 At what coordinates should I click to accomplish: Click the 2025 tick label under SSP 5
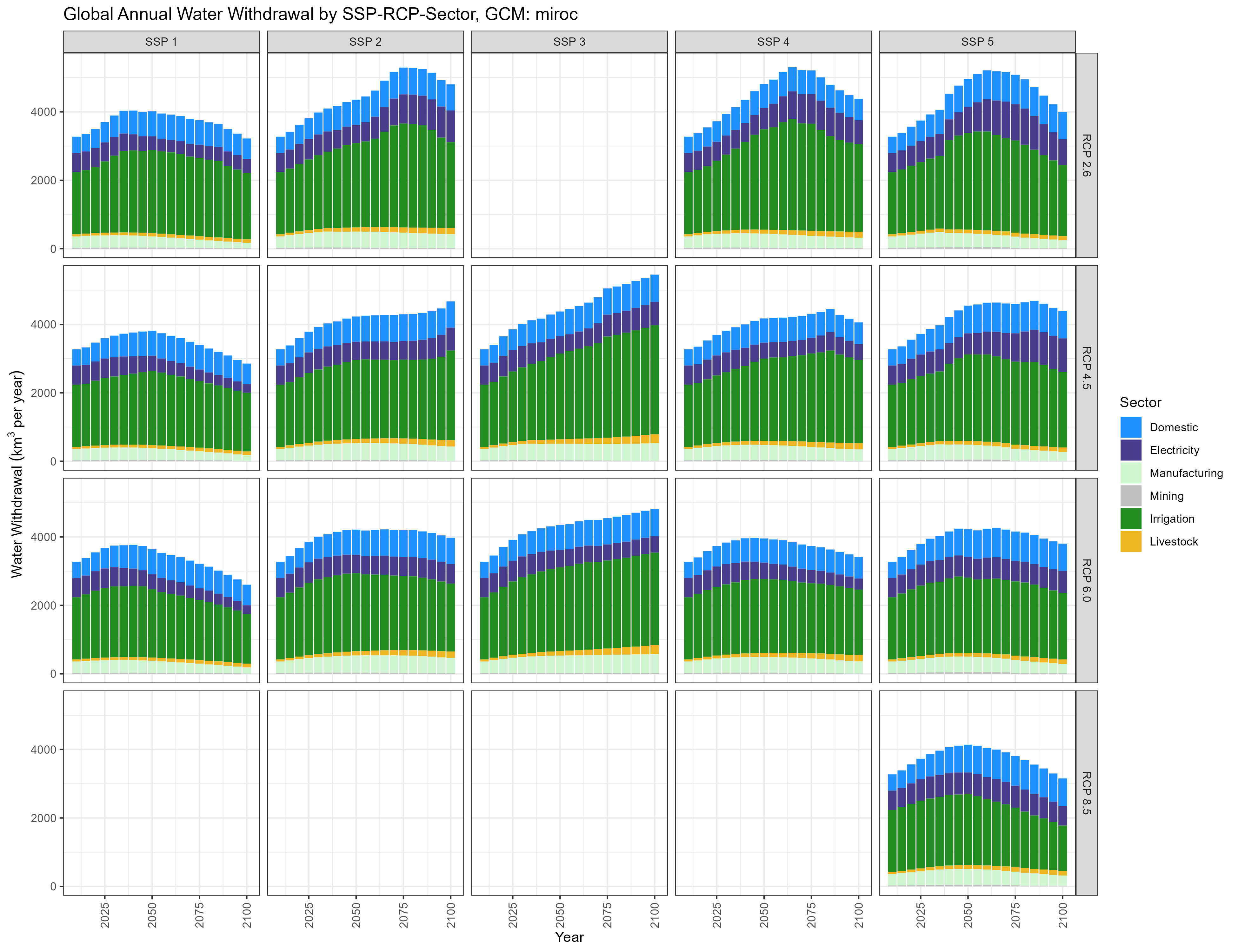(921, 915)
